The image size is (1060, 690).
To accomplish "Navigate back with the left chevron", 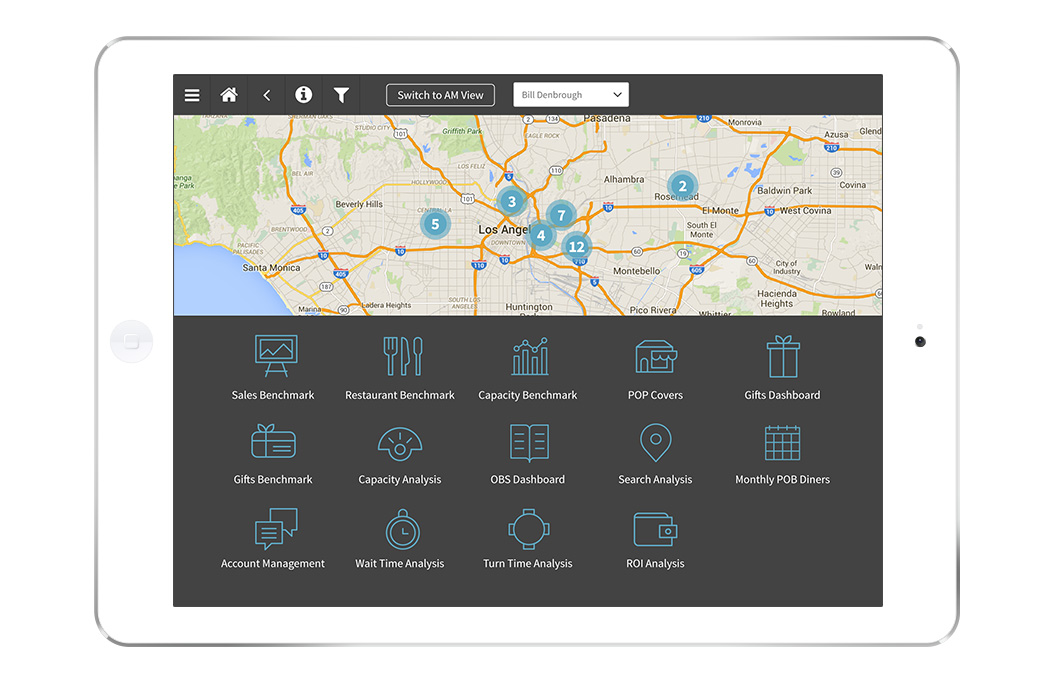I will coord(267,95).
